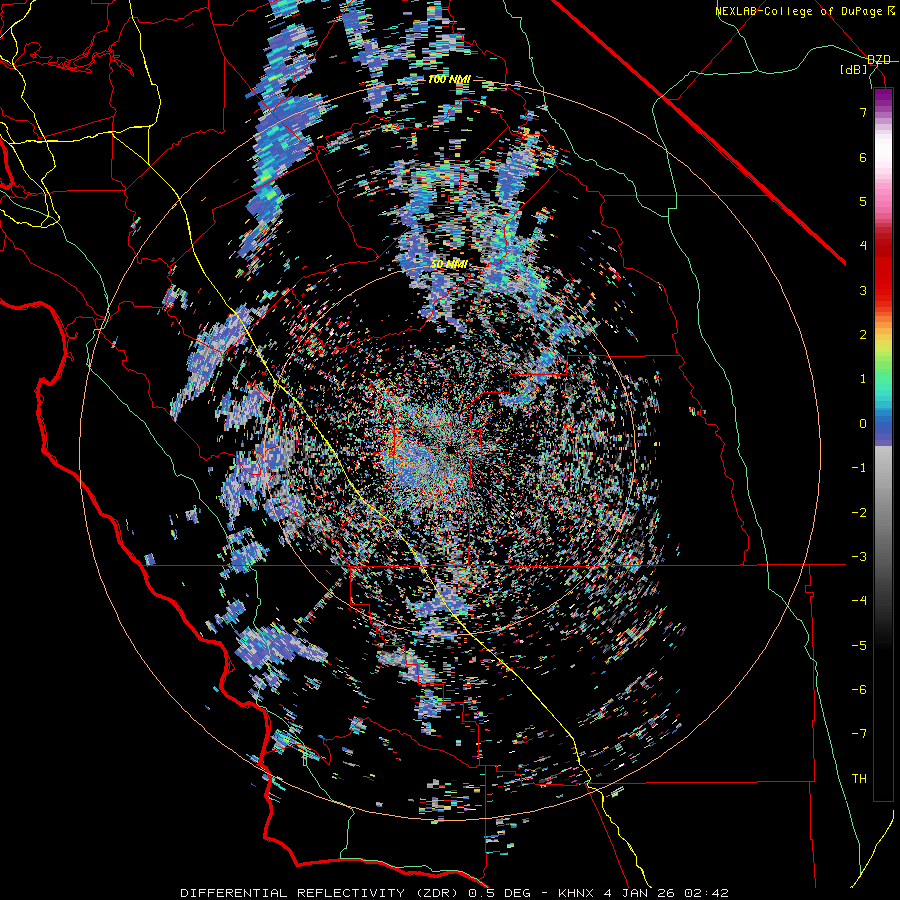Click the -5 value on the scale
This screenshot has height=900, width=900.
(x=859, y=645)
